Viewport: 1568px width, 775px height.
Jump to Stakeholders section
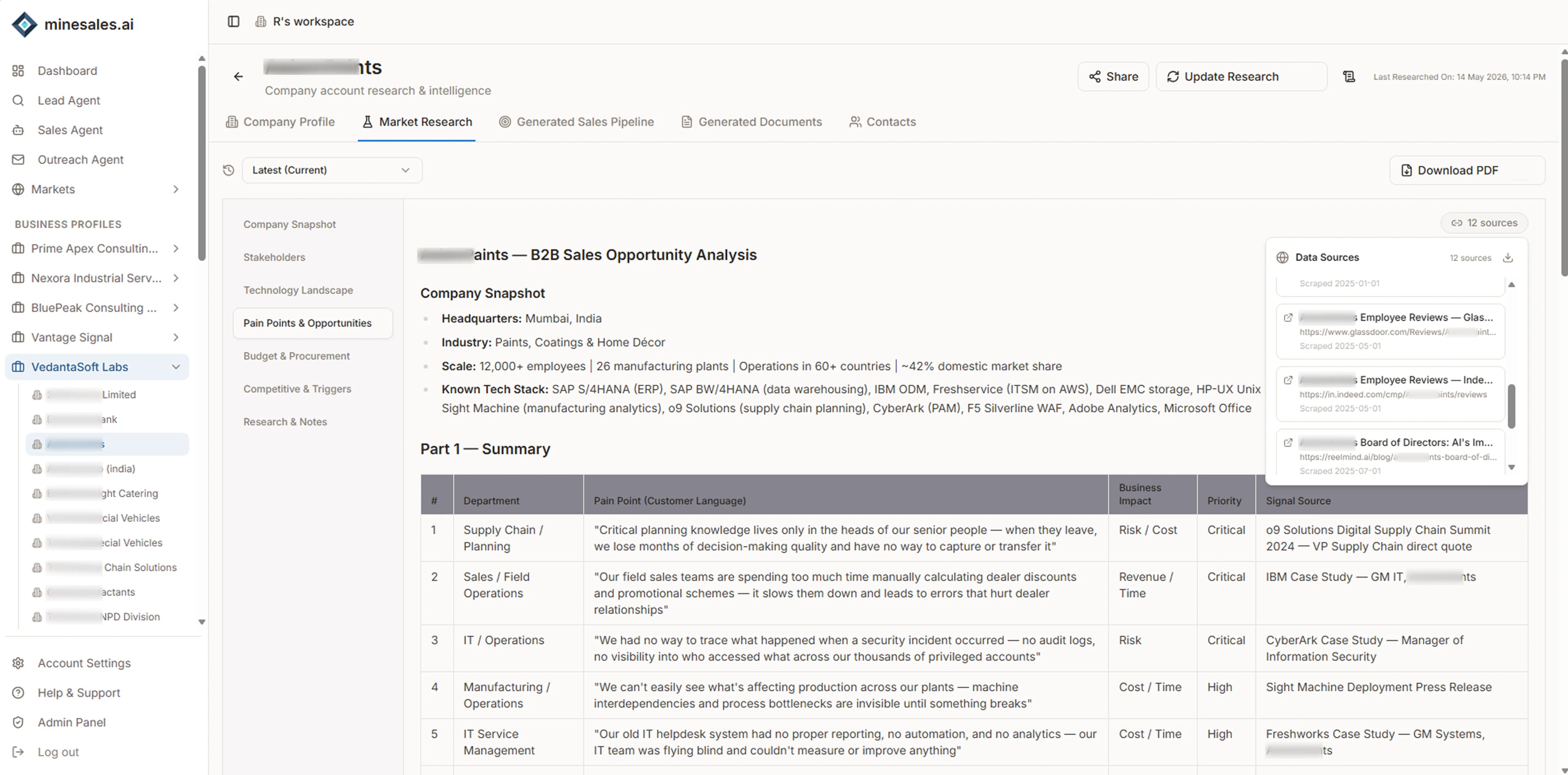tap(274, 258)
